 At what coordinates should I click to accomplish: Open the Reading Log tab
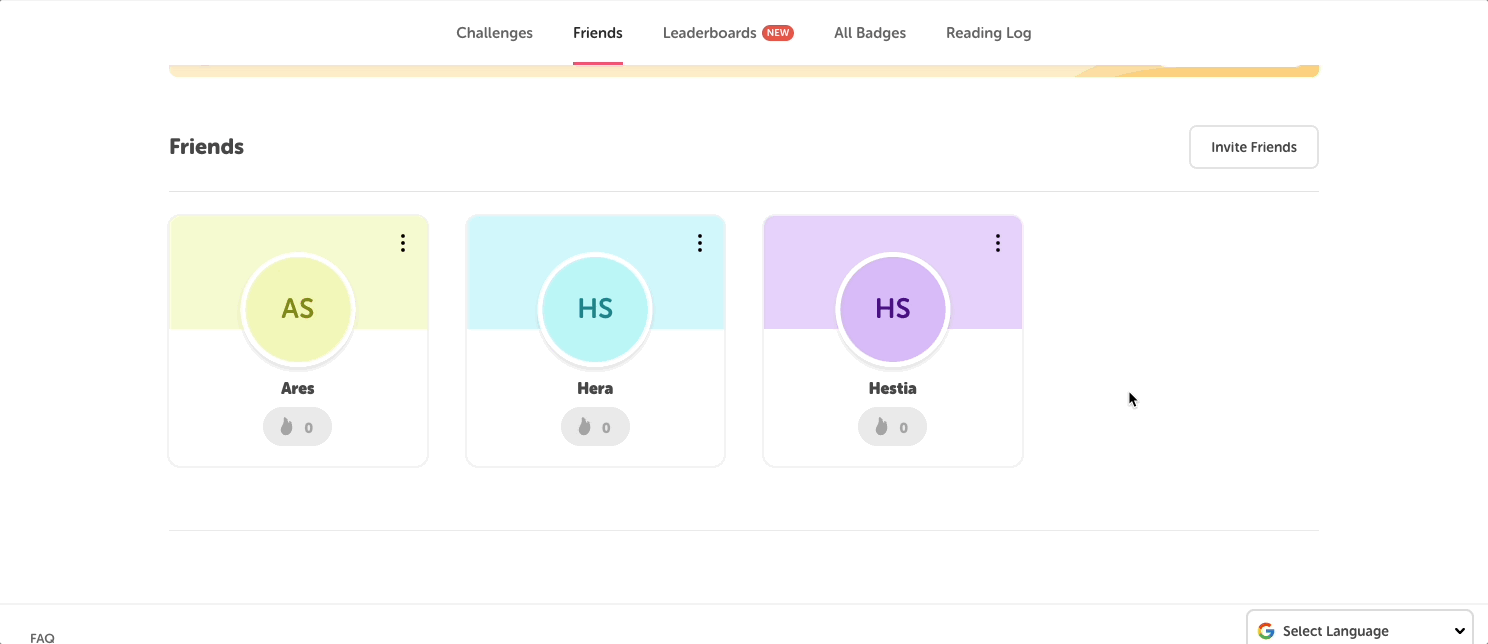click(x=988, y=32)
